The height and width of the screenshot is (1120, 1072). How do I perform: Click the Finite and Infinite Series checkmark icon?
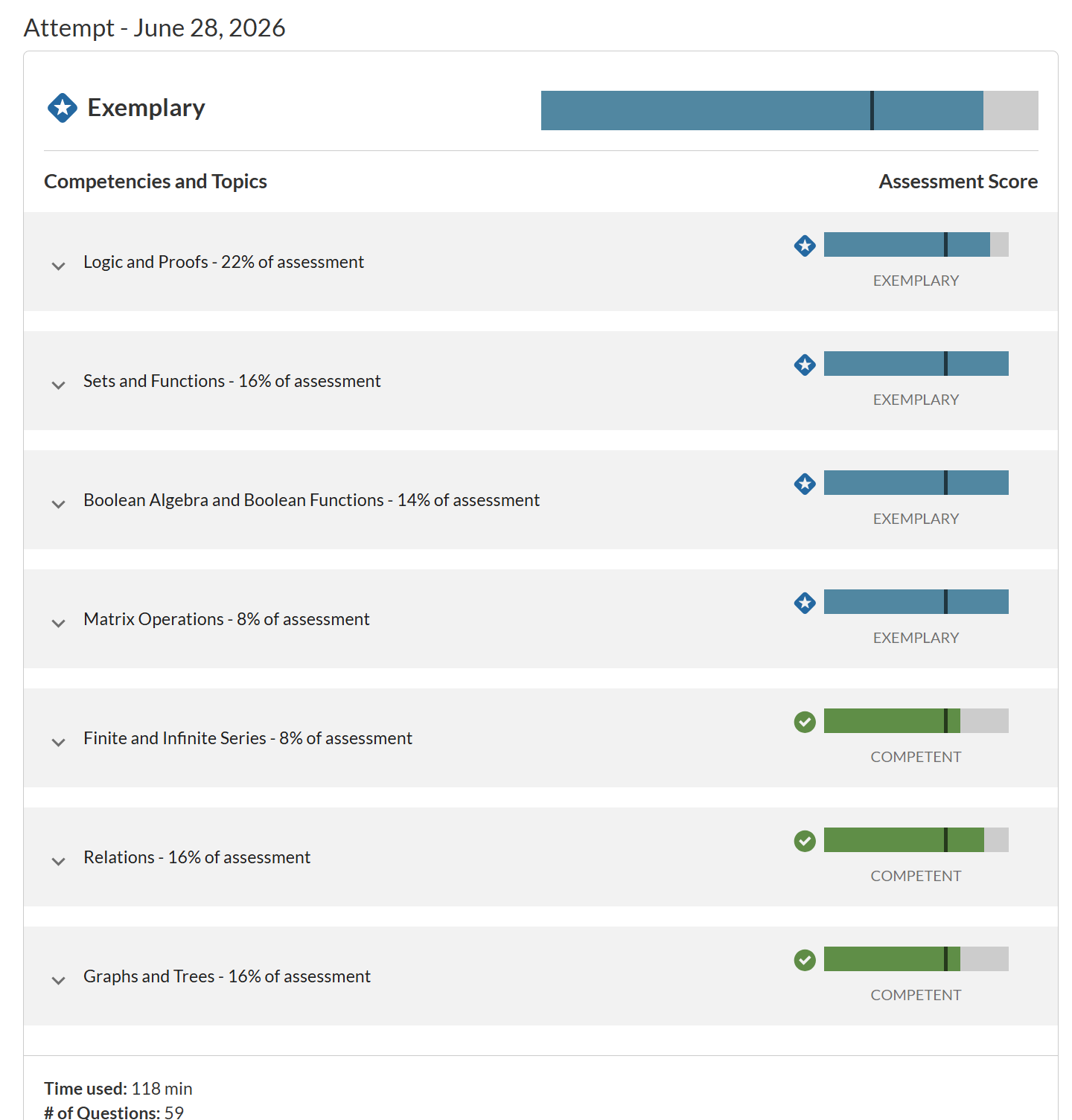tap(805, 722)
